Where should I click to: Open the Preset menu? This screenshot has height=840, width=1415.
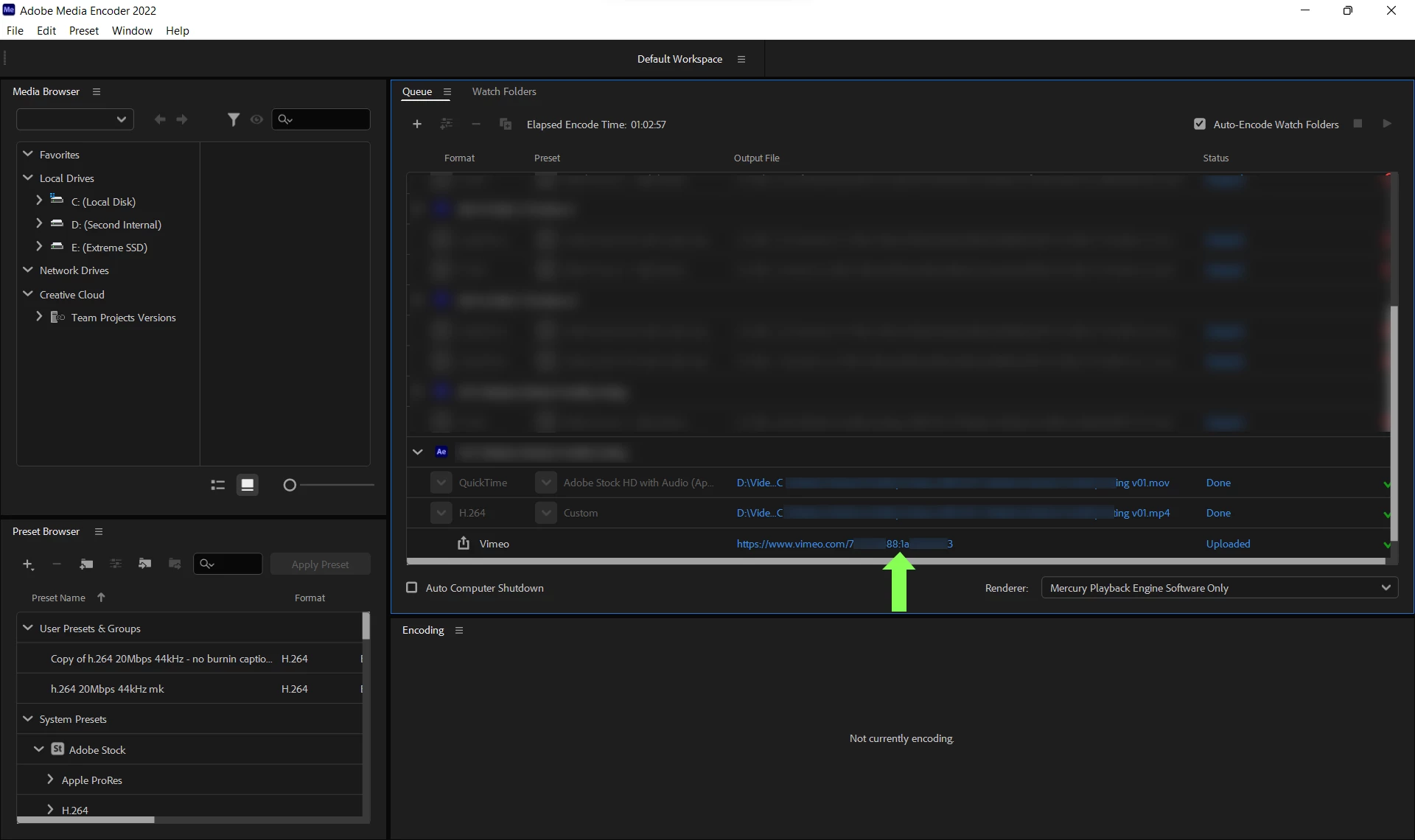pos(83,30)
